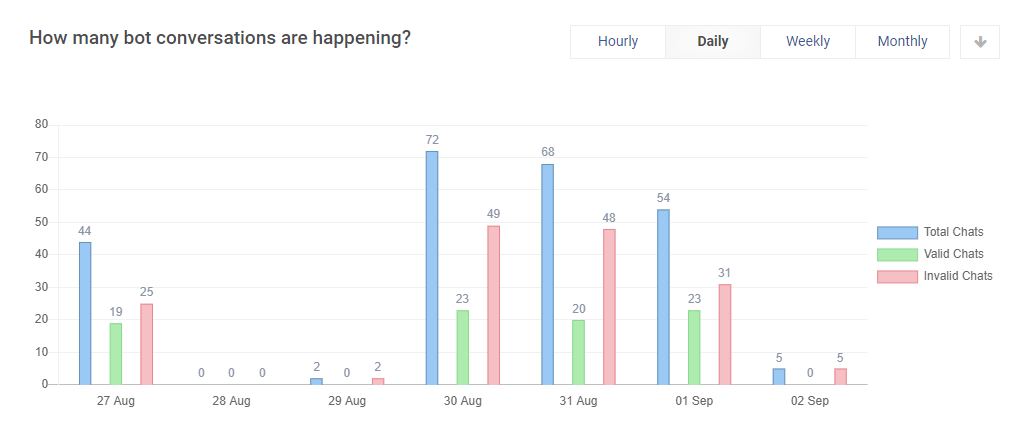Hide the Total Chats series label

(953, 232)
